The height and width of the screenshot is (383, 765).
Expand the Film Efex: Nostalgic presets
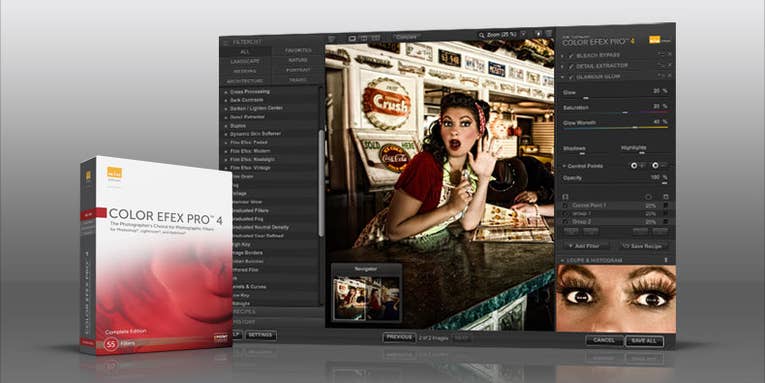click(225, 159)
